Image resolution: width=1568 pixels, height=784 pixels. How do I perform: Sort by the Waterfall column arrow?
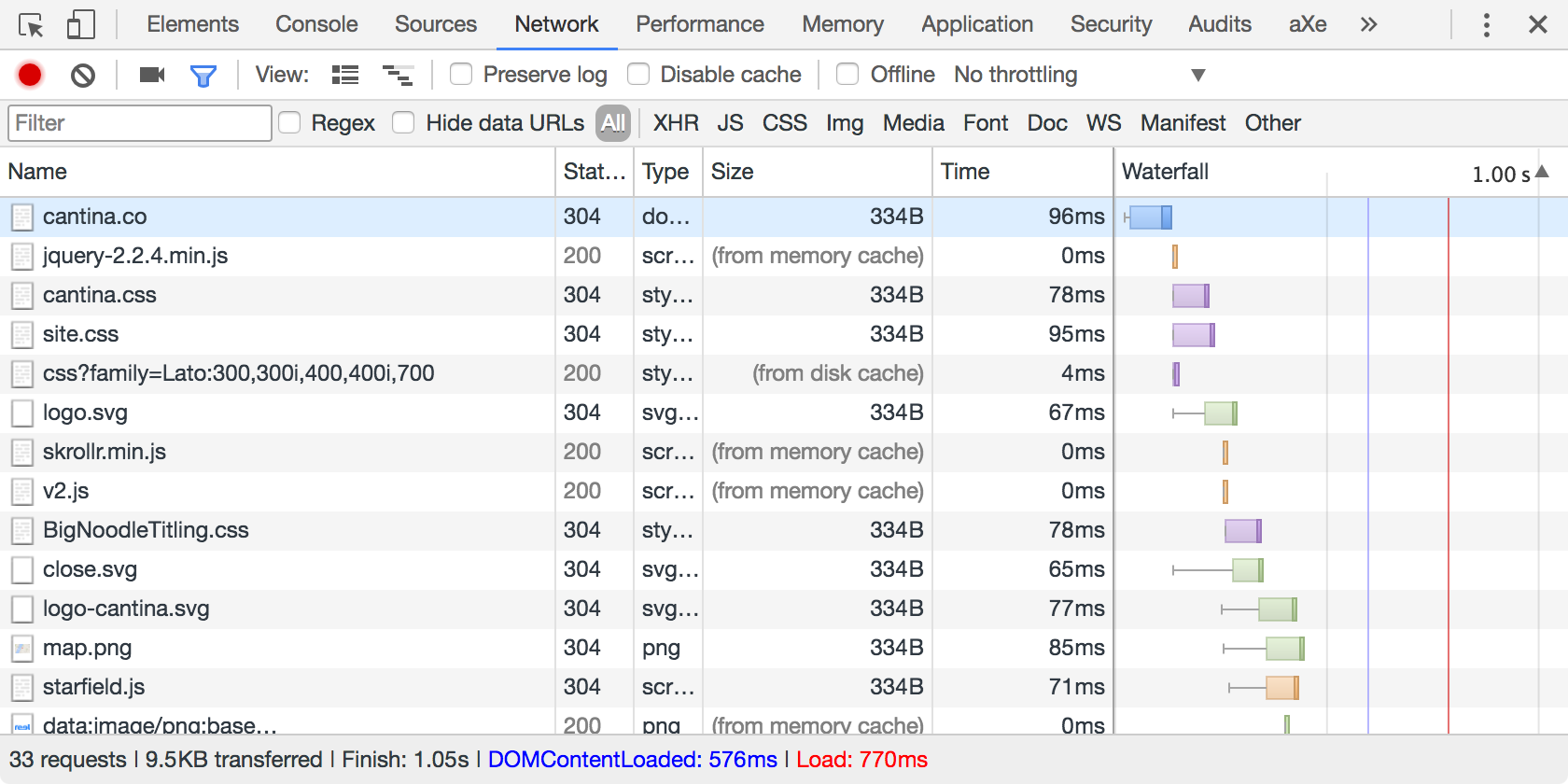(x=1542, y=172)
